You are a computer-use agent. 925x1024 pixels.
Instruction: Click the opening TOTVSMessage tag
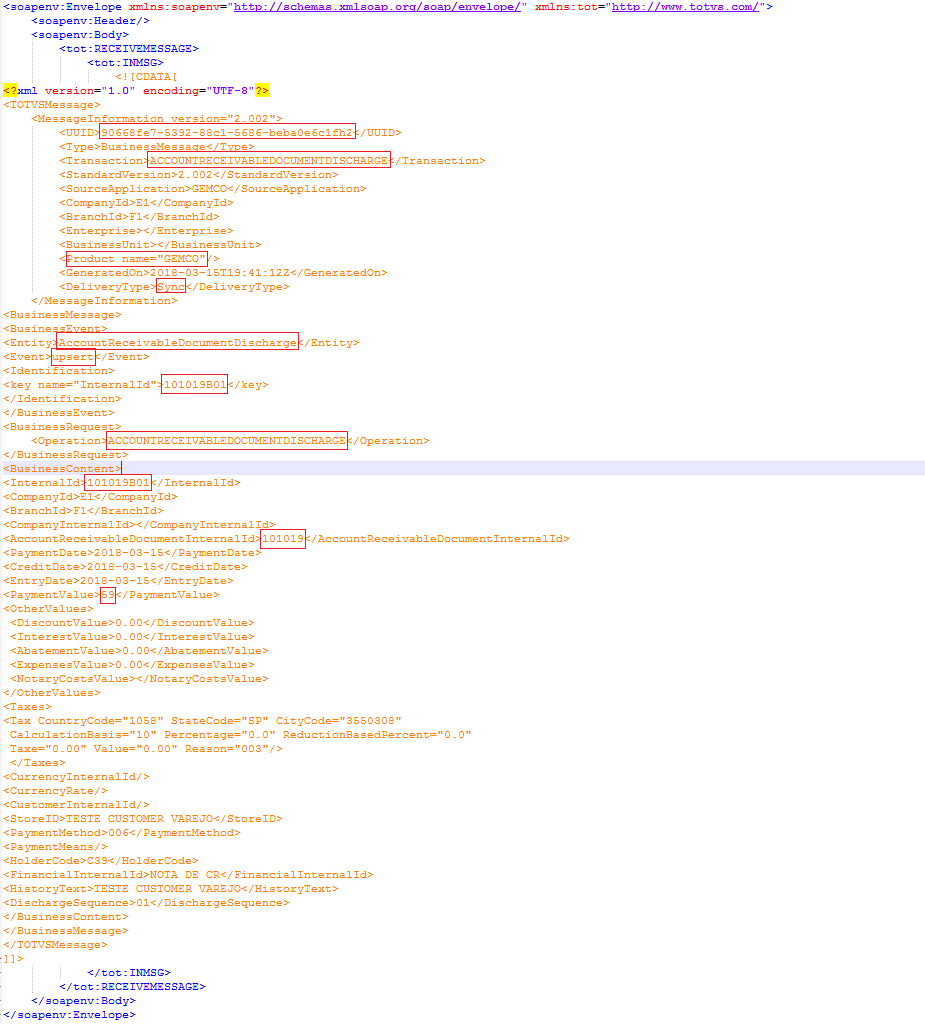52,104
